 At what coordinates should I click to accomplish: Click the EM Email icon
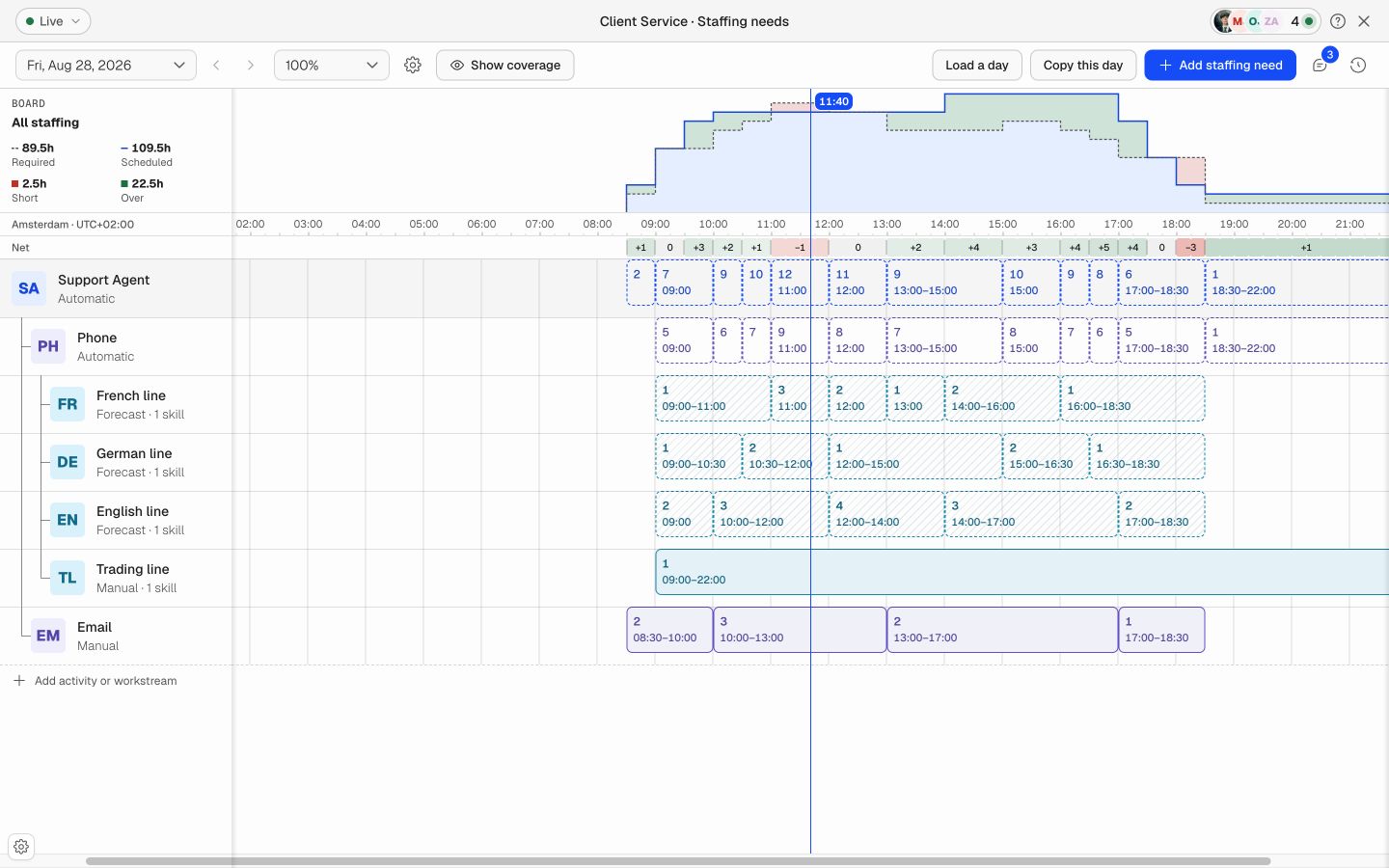tap(48, 636)
